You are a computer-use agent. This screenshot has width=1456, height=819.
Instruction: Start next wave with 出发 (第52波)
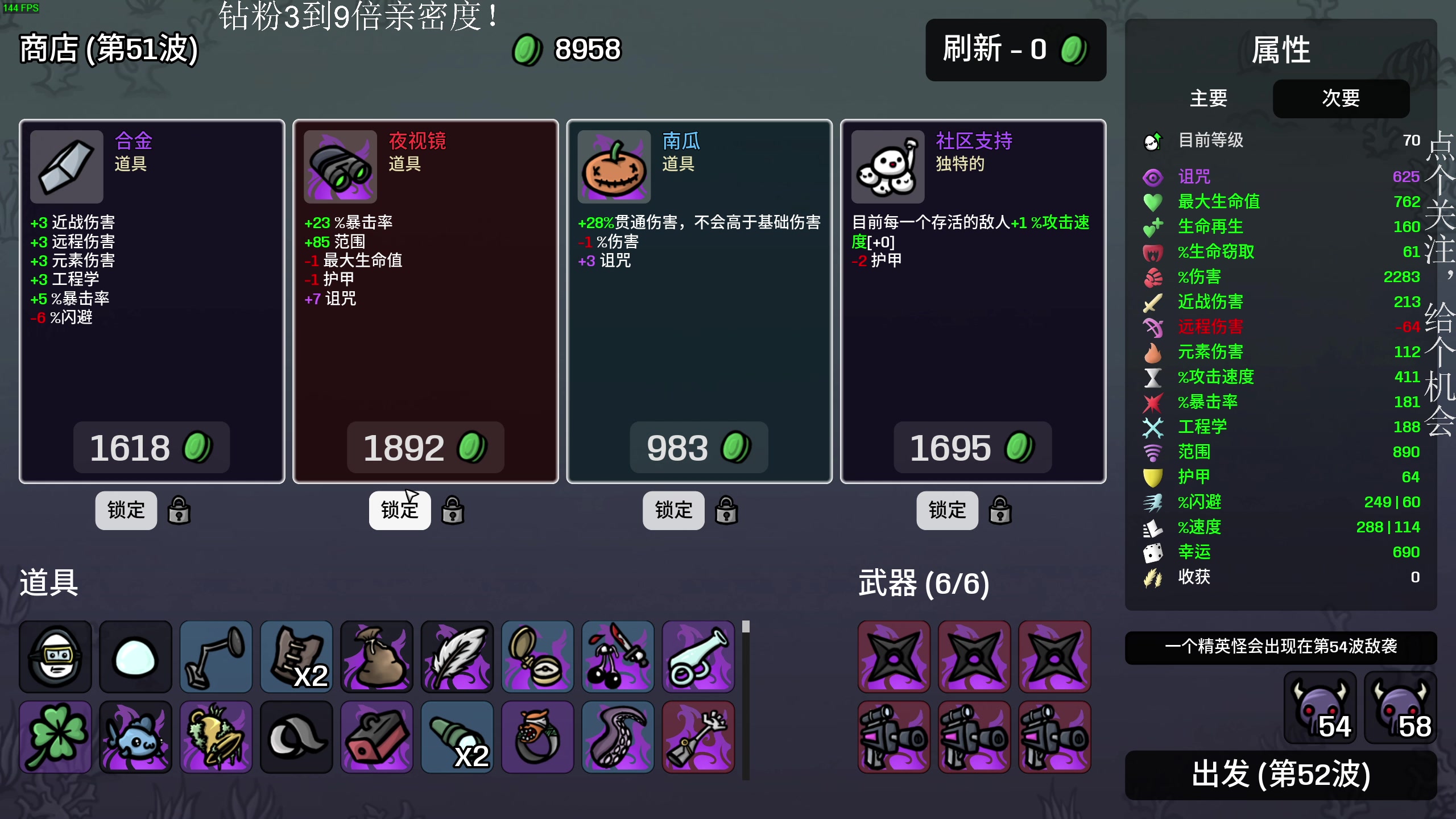[1281, 775]
